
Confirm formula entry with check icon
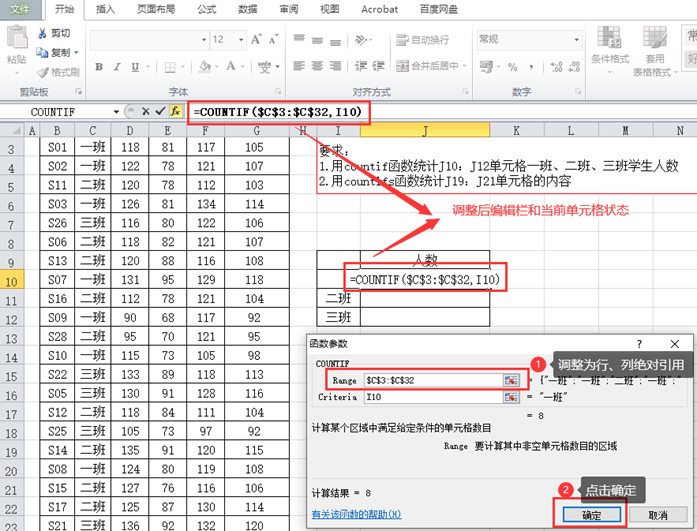pos(160,112)
